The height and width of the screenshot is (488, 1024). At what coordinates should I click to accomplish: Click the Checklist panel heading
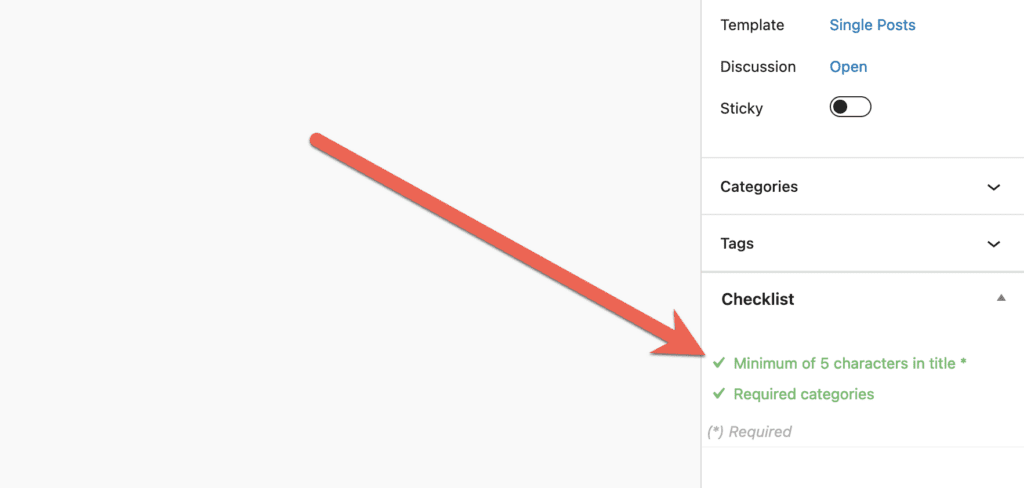pyautogui.click(x=757, y=299)
